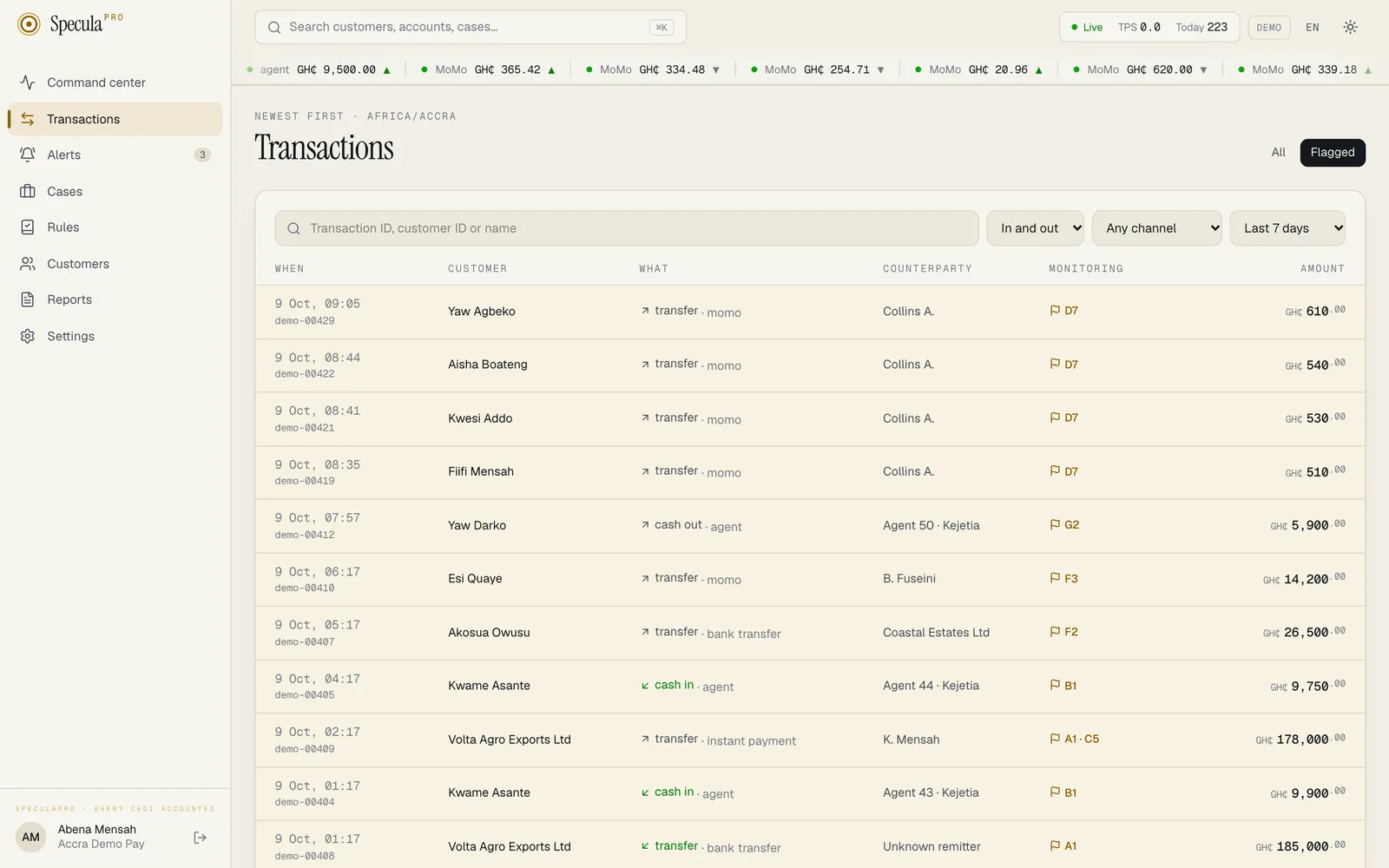Open Command center from sidebar
This screenshot has width=1389, height=868.
pos(115,82)
